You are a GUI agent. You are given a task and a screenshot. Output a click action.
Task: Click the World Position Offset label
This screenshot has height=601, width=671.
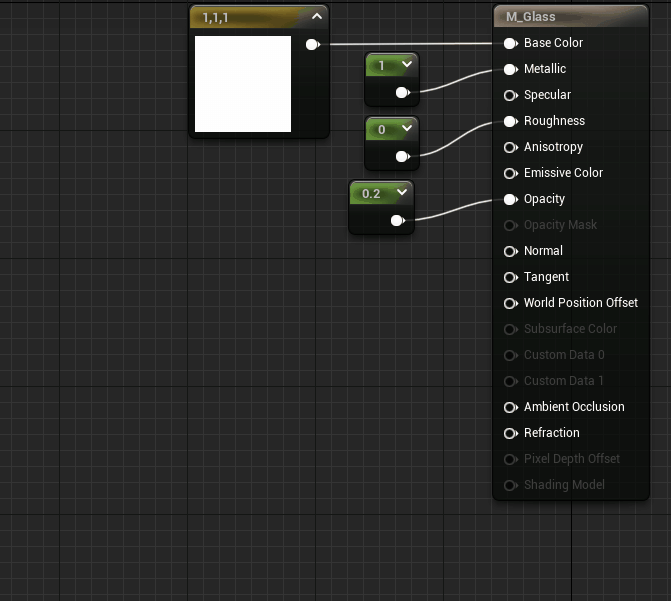[x=581, y=303]
